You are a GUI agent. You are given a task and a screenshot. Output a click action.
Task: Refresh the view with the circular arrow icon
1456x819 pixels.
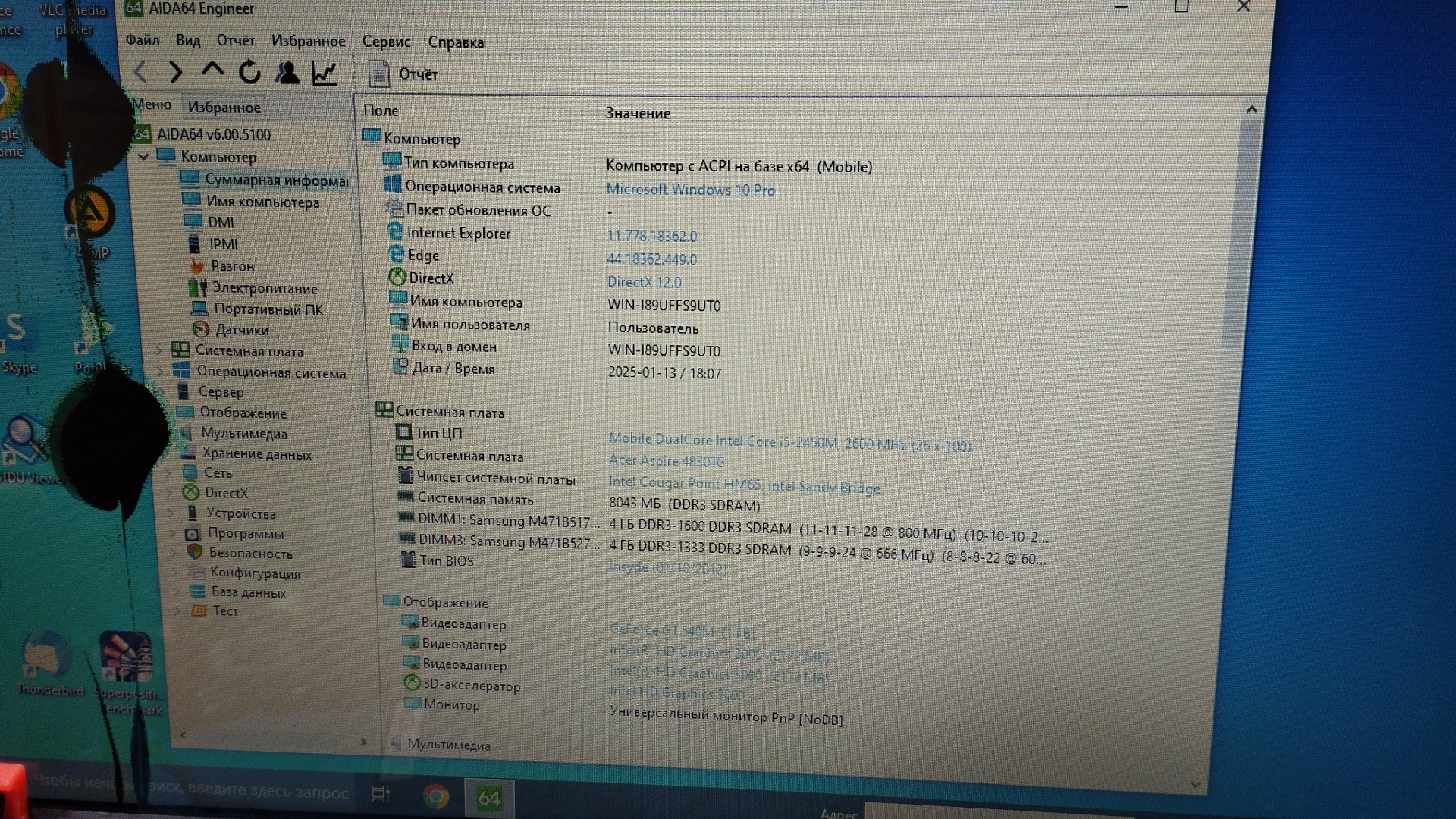[x=249, y=72]
